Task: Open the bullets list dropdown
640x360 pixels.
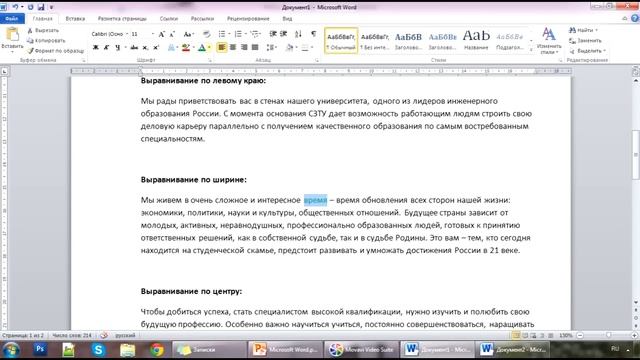Action: pos(229,34)
